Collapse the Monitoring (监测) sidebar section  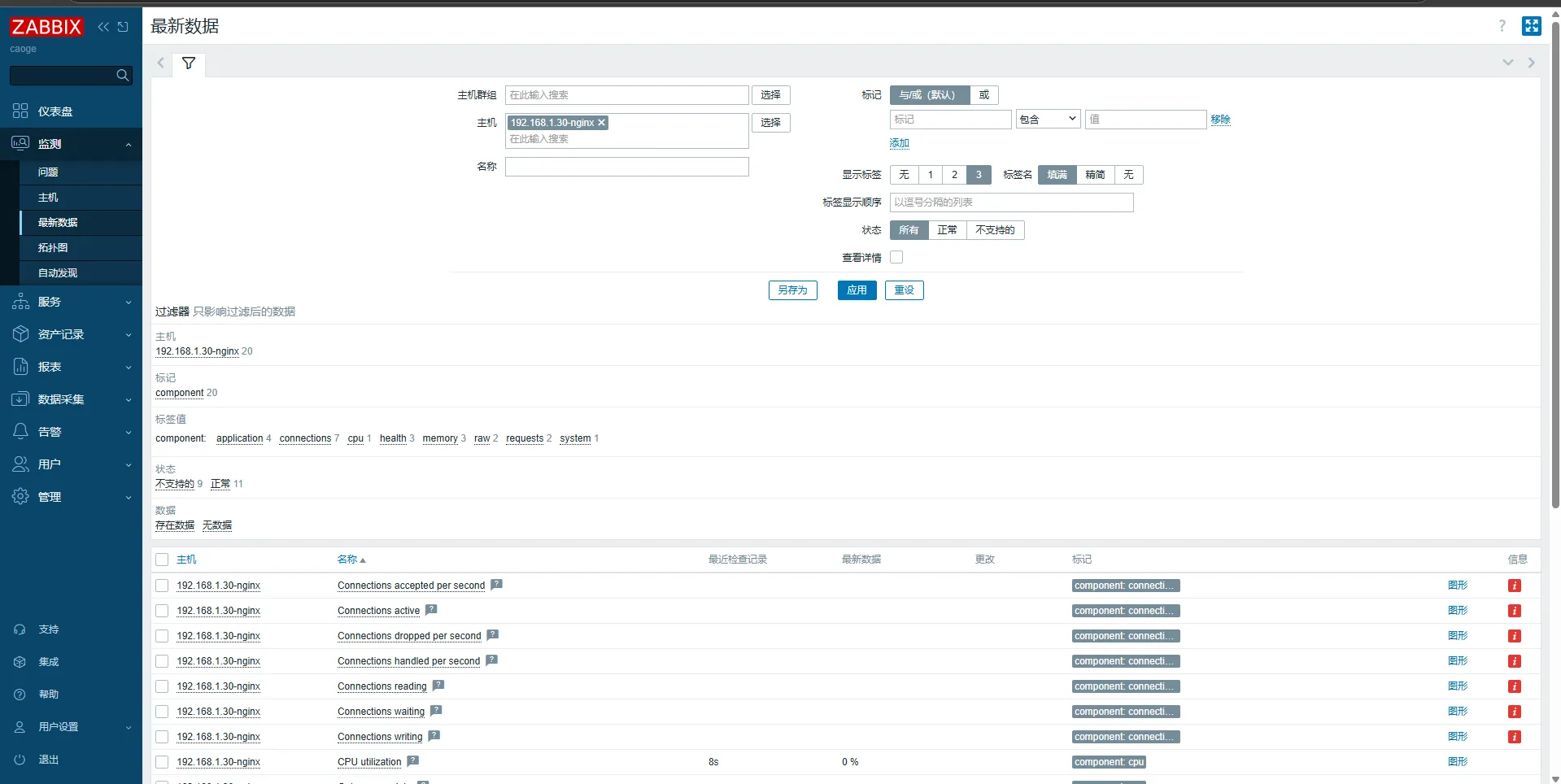click(x=71, y=144)
